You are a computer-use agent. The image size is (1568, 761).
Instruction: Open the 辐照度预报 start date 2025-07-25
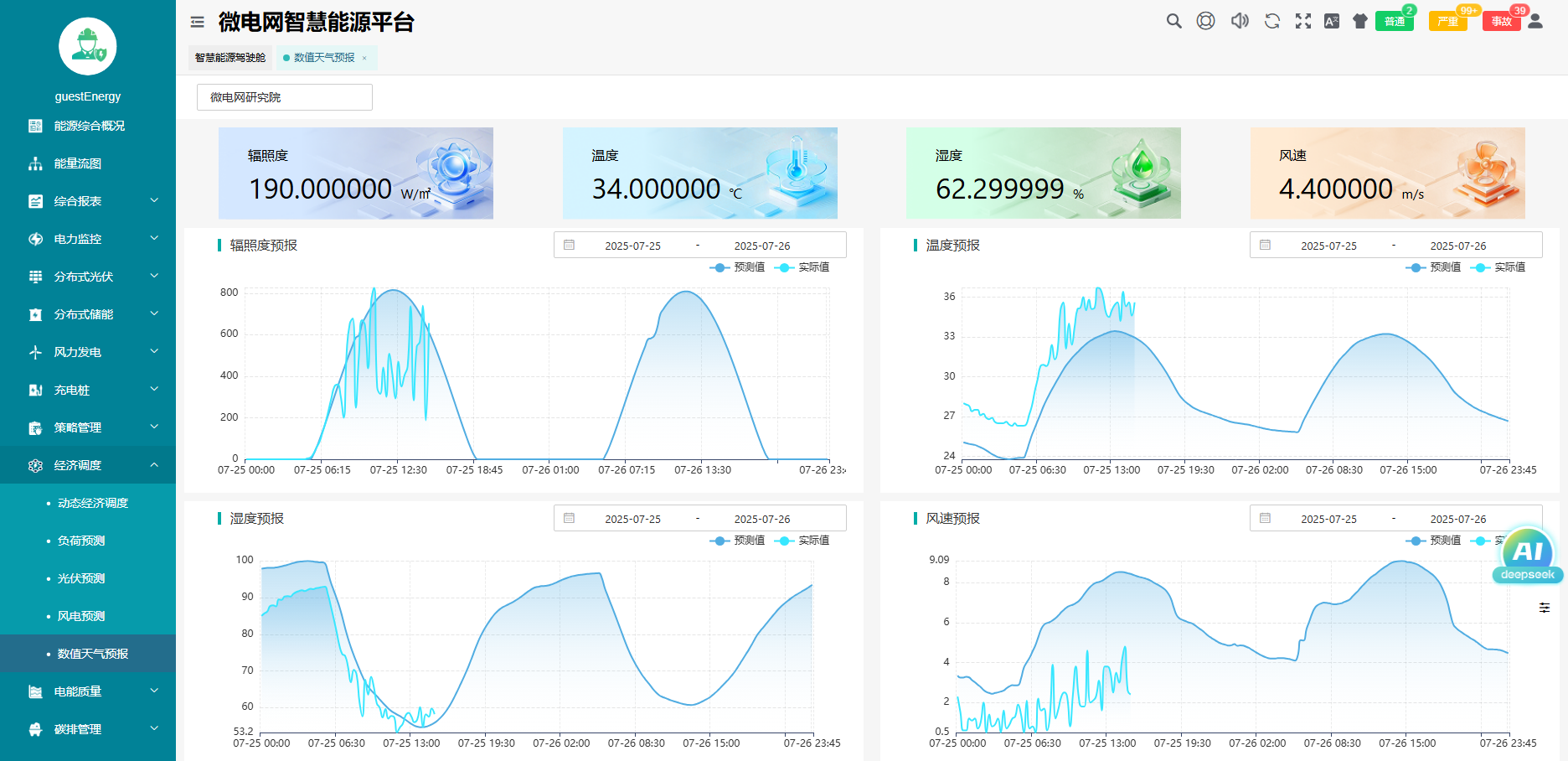pos(632,246)
